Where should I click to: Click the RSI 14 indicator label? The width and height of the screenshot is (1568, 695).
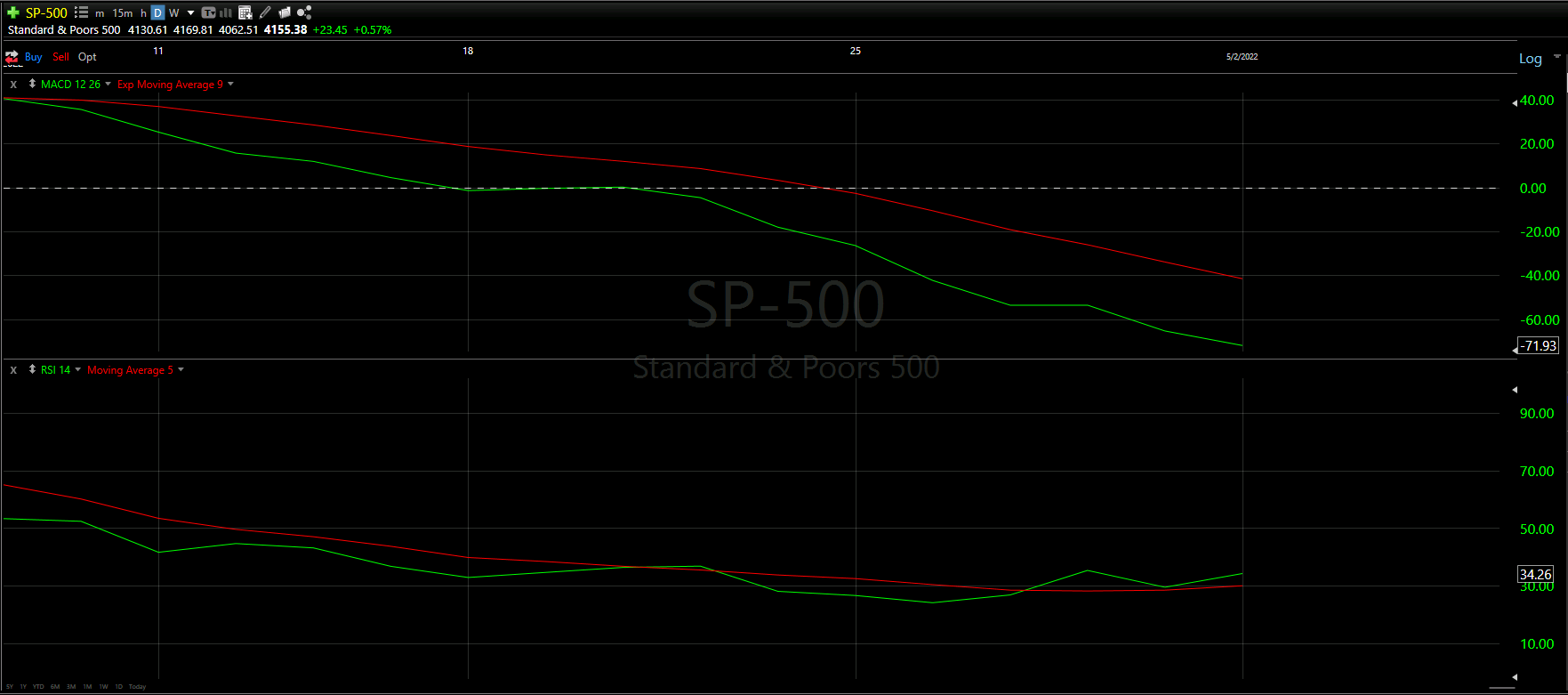55,370
